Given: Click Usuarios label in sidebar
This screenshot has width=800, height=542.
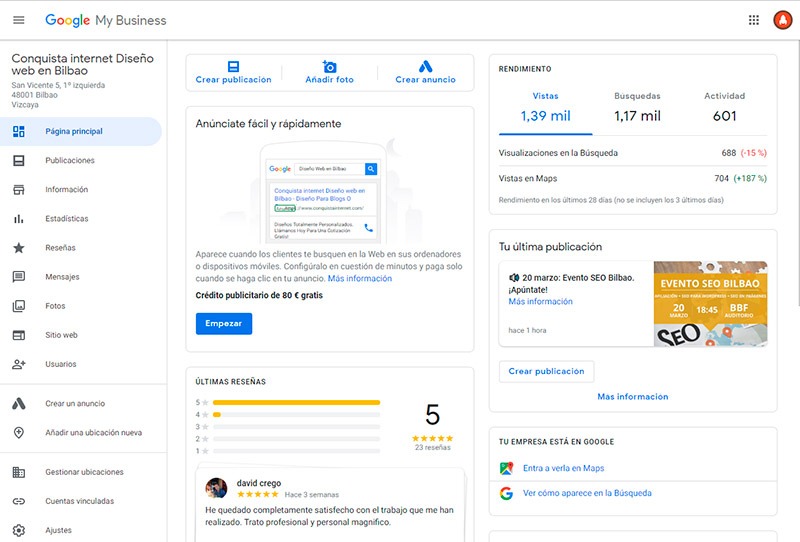Looking at the screenshot, I should 61,364.
